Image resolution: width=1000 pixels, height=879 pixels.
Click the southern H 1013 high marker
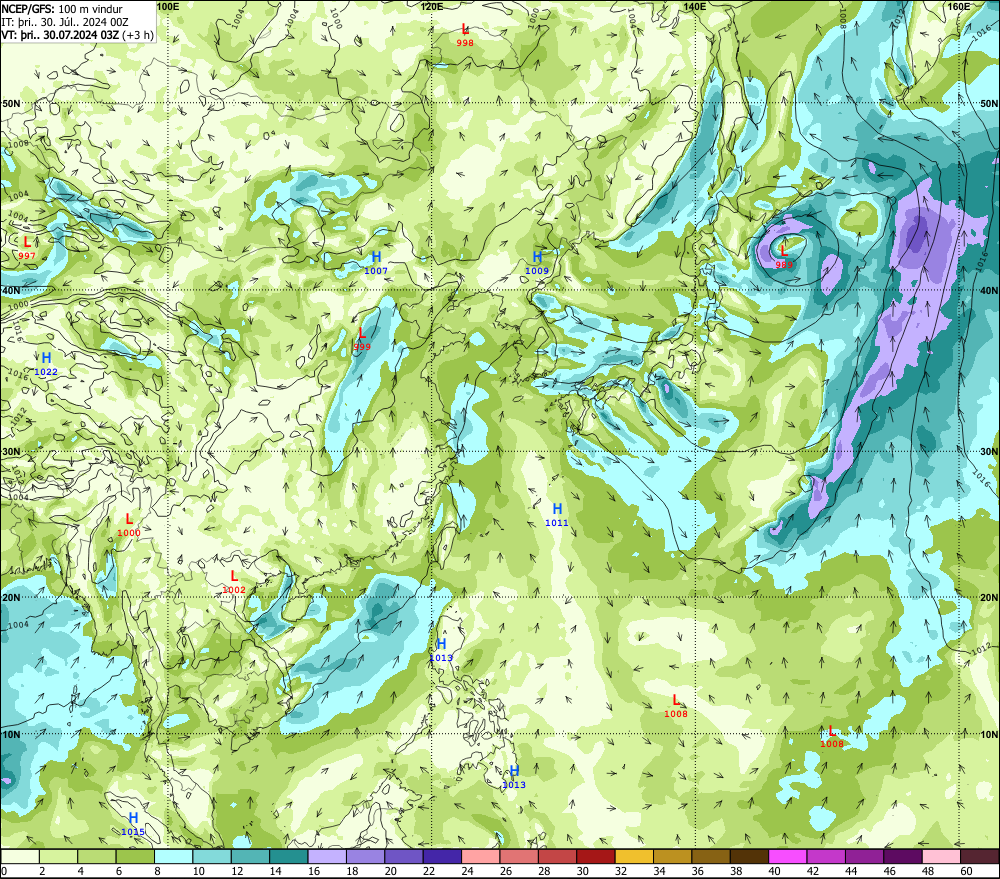[x=514, y=776]
